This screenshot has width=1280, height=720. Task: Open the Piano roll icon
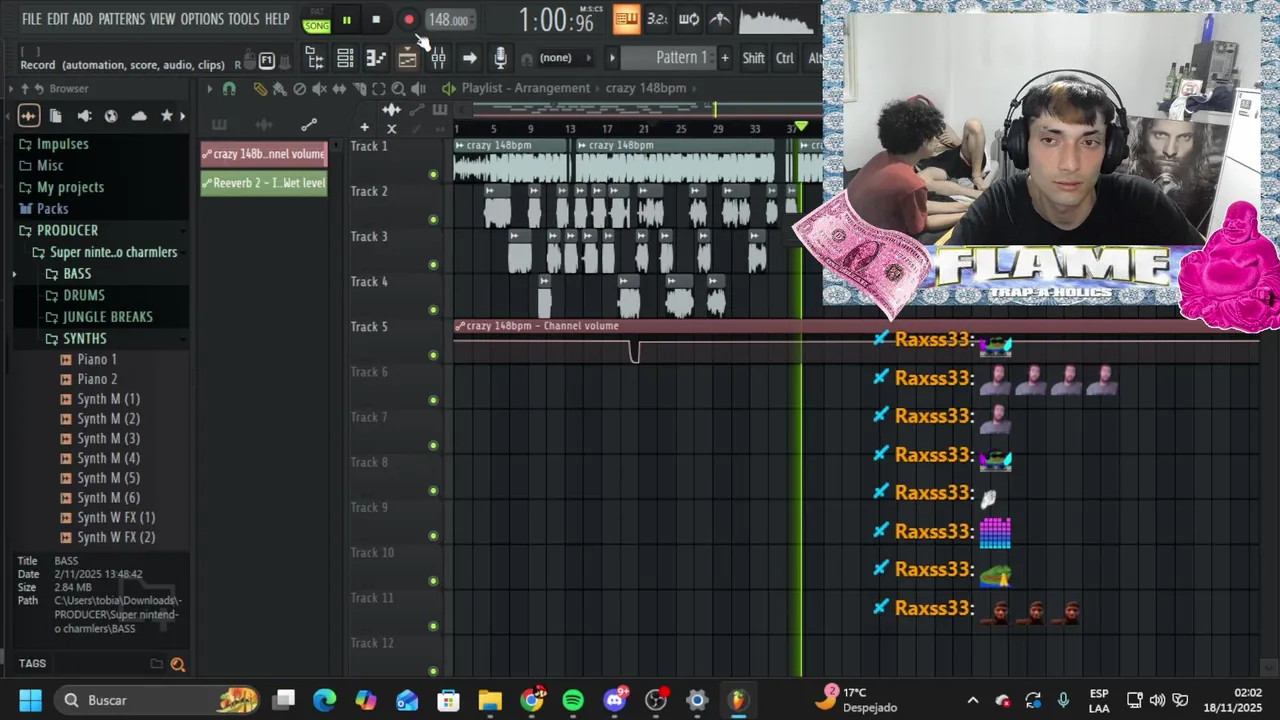pyautogui.click(x=376, y=58)
